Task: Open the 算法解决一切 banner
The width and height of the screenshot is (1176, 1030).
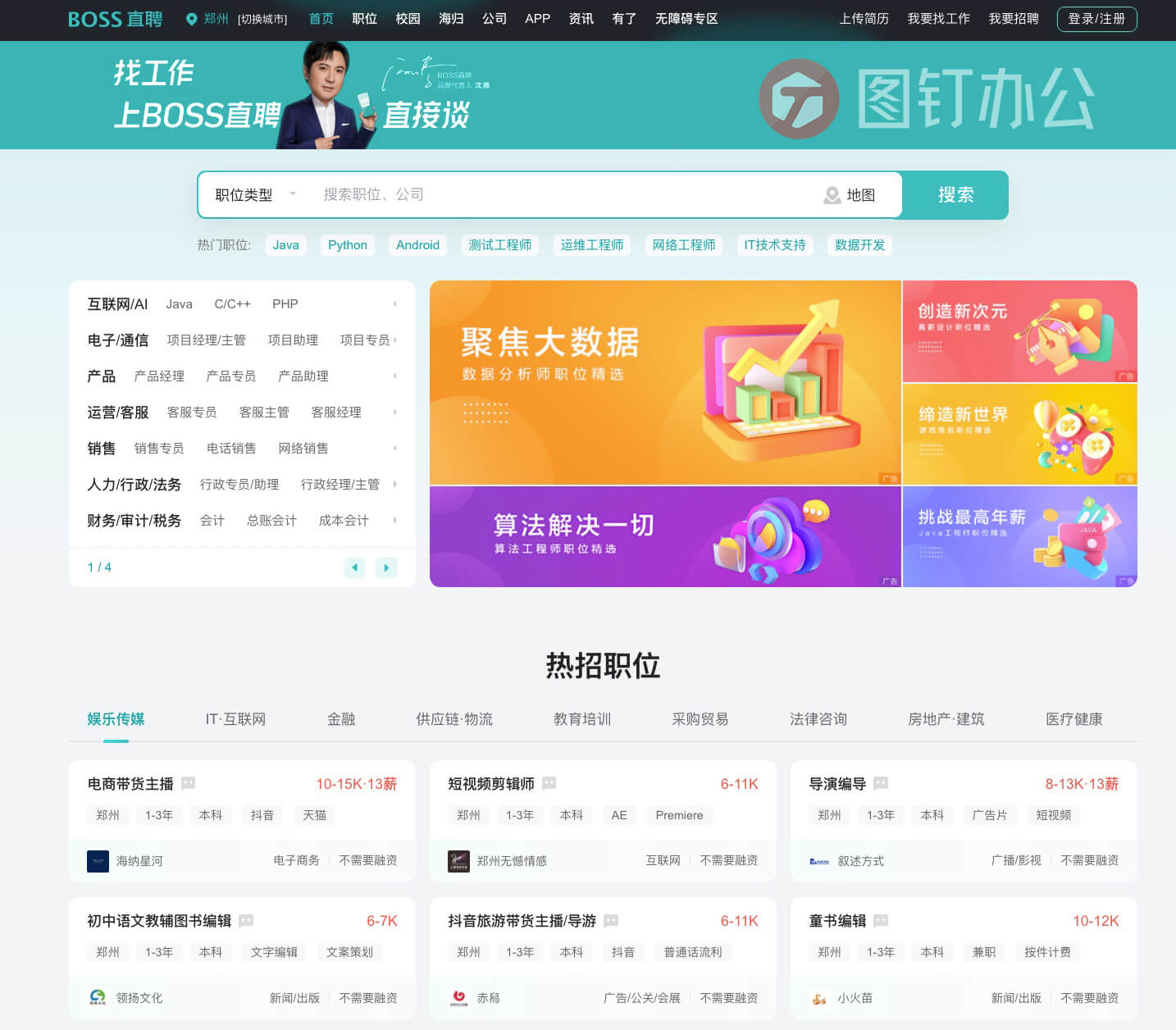Action: click(x=665, y=536)
